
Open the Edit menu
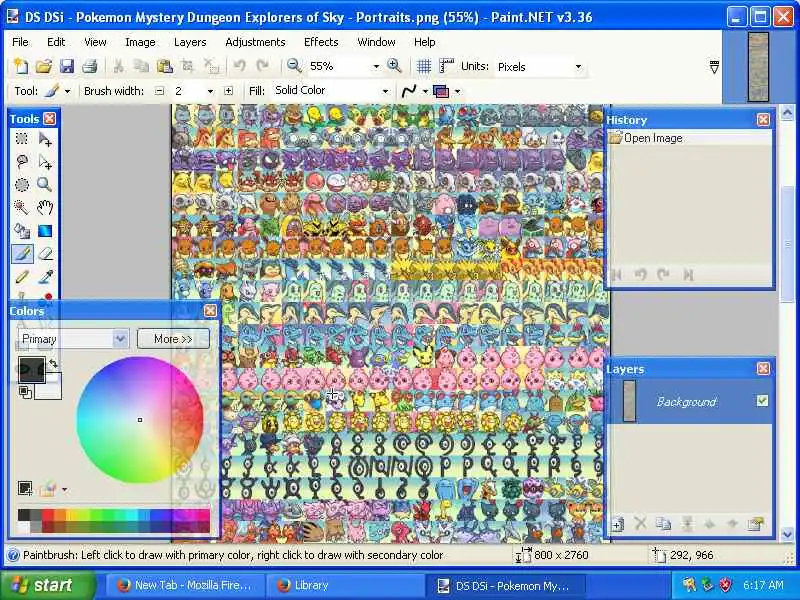tap(56, 42)
